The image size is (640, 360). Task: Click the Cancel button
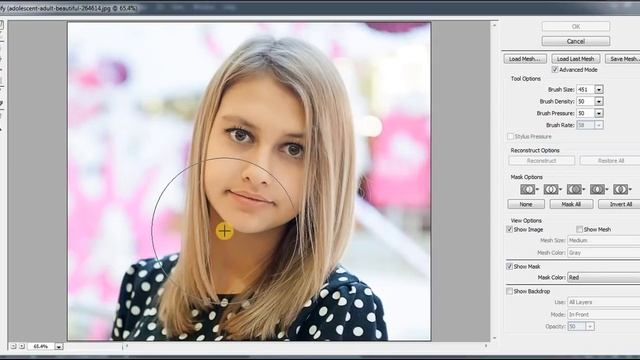tap(576, 41)
